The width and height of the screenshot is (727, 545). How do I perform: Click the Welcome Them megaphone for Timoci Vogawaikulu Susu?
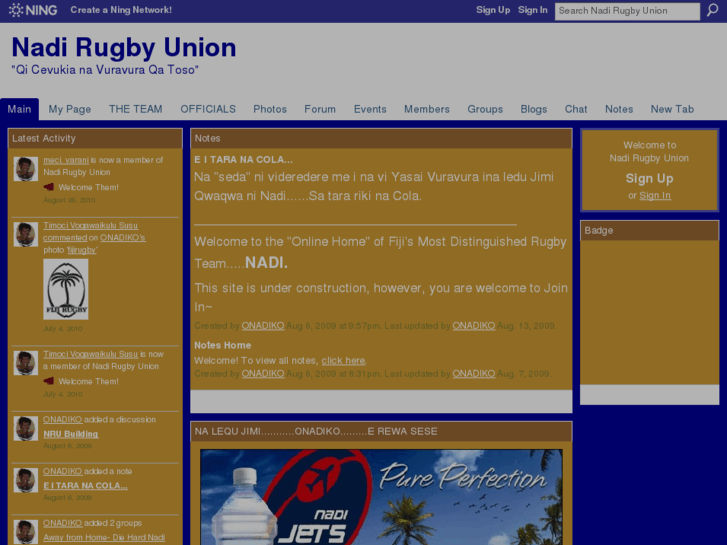[49, 381]
